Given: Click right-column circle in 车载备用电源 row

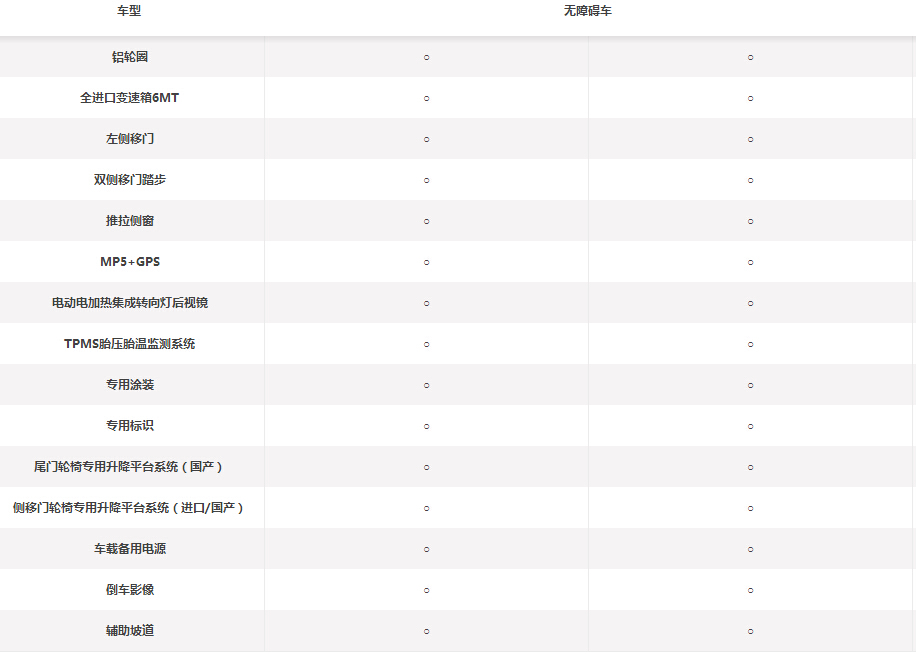Looking at the screenshot, I should tap(750, 549).
